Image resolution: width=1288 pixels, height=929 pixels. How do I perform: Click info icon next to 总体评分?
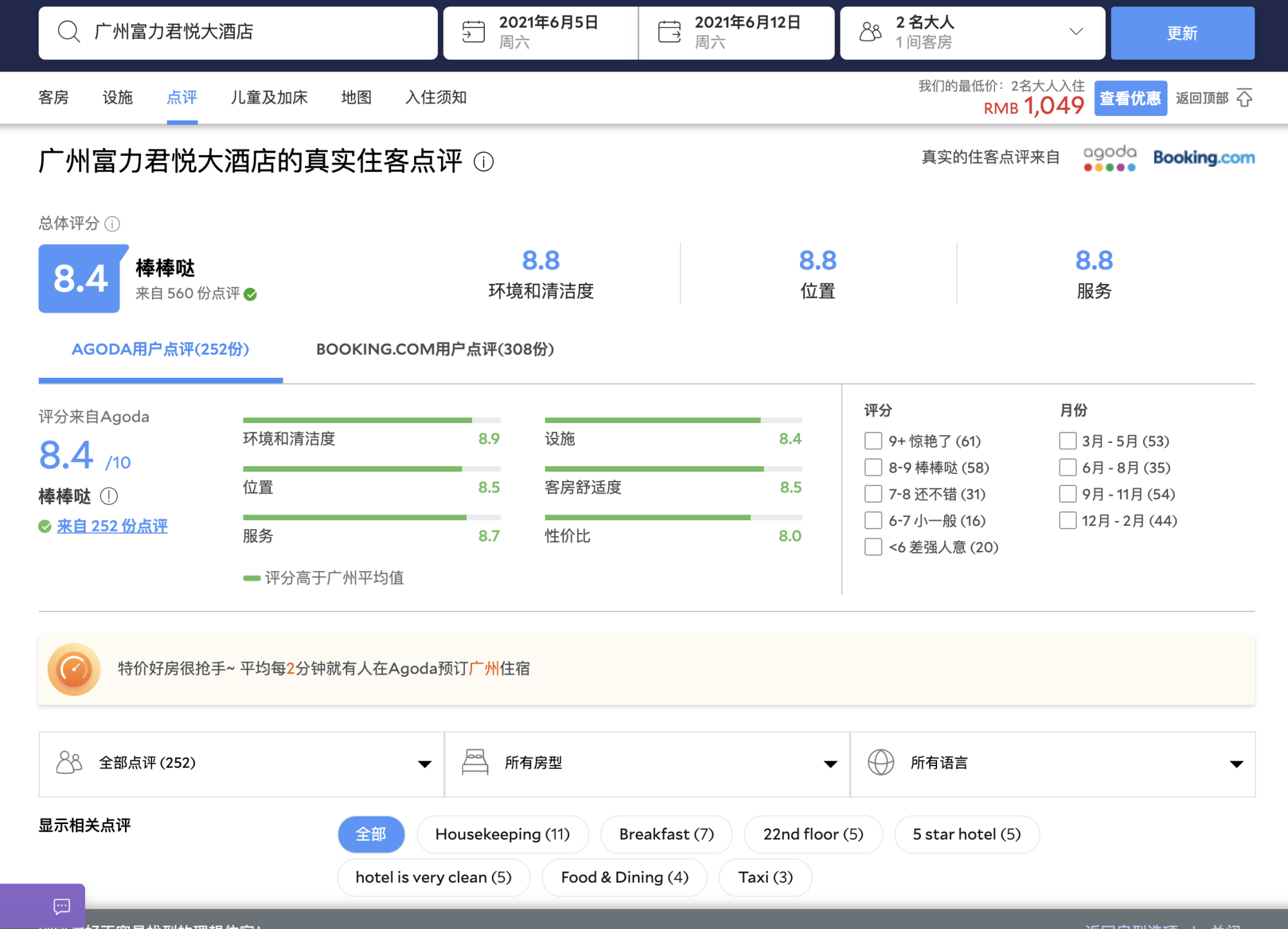112,224
